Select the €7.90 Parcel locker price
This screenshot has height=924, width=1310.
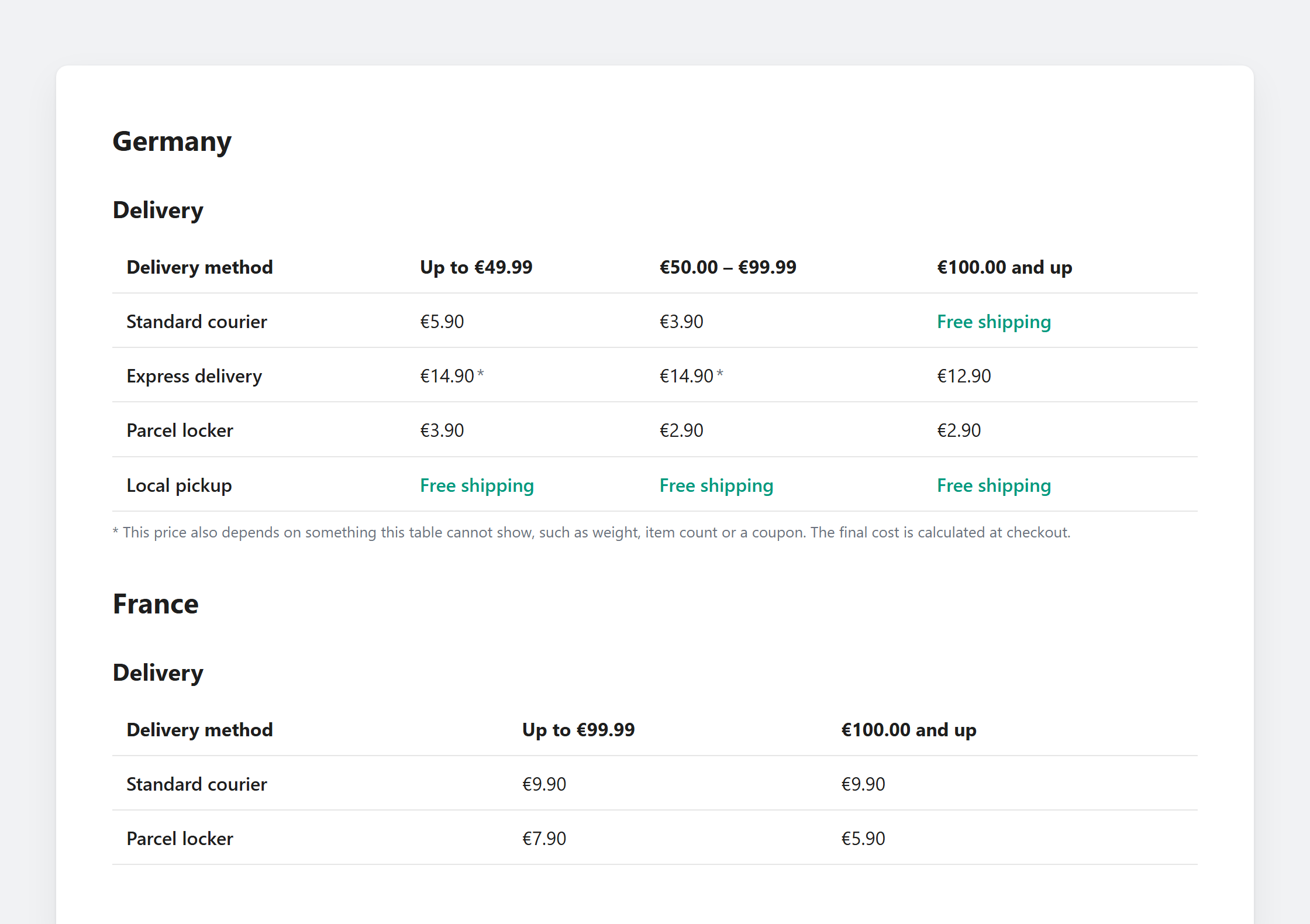(x=544, y=839)
